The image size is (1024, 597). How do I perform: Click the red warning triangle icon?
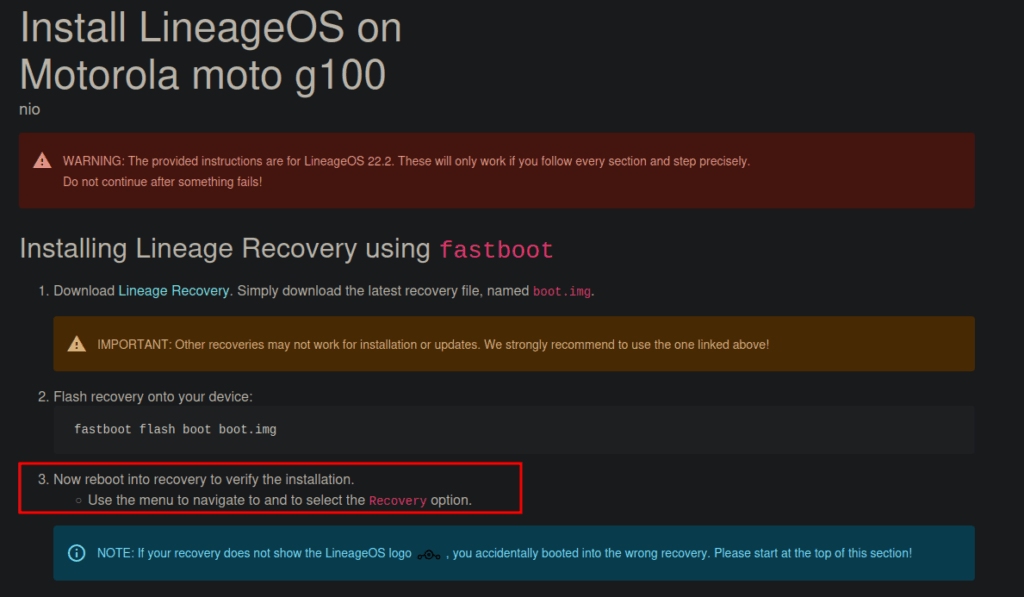click(x=42, y=161)
